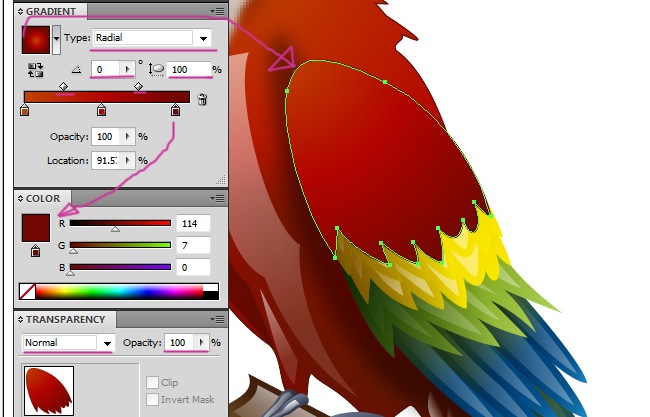Click the None color slash box
This screenshot has width=650, height=417.
(x=27, y=292)
